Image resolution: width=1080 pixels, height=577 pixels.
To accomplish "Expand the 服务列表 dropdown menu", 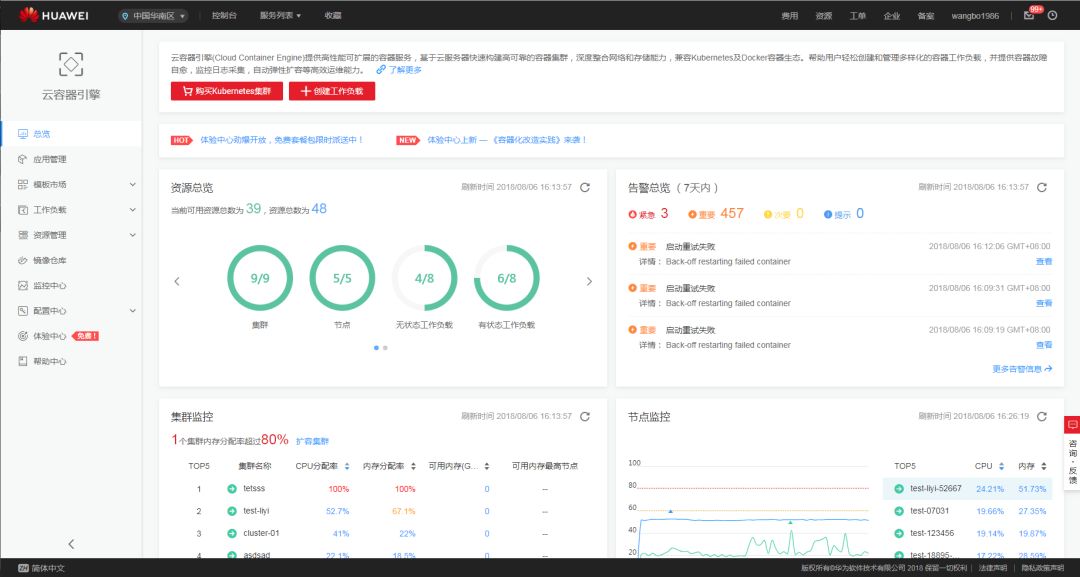I will coord(280,15).
